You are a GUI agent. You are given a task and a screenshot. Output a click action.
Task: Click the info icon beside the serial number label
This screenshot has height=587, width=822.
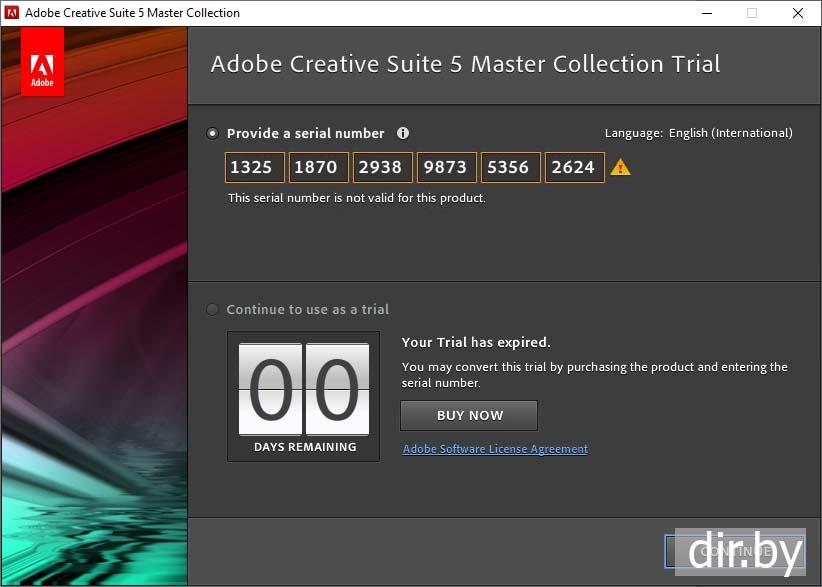(x=403, y=133)
